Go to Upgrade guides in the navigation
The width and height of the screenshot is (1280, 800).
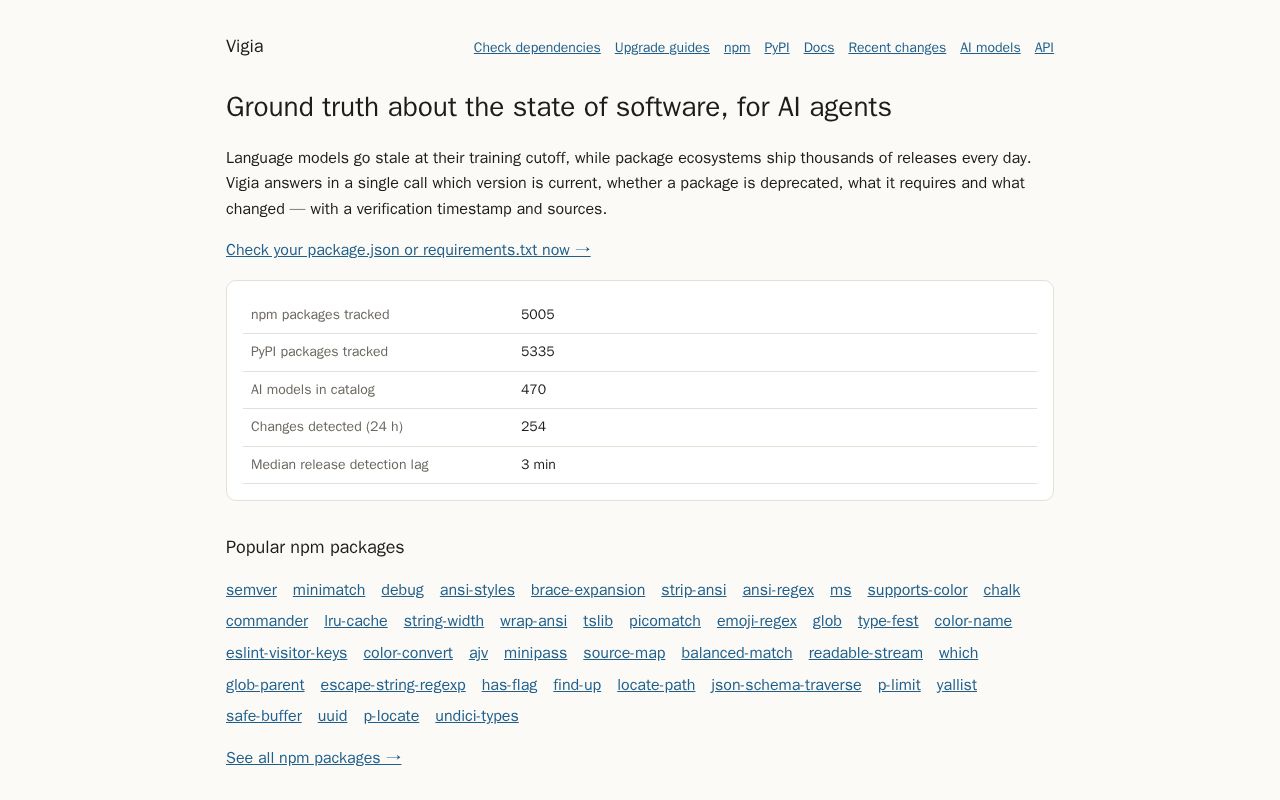click(x=662, y=48)
